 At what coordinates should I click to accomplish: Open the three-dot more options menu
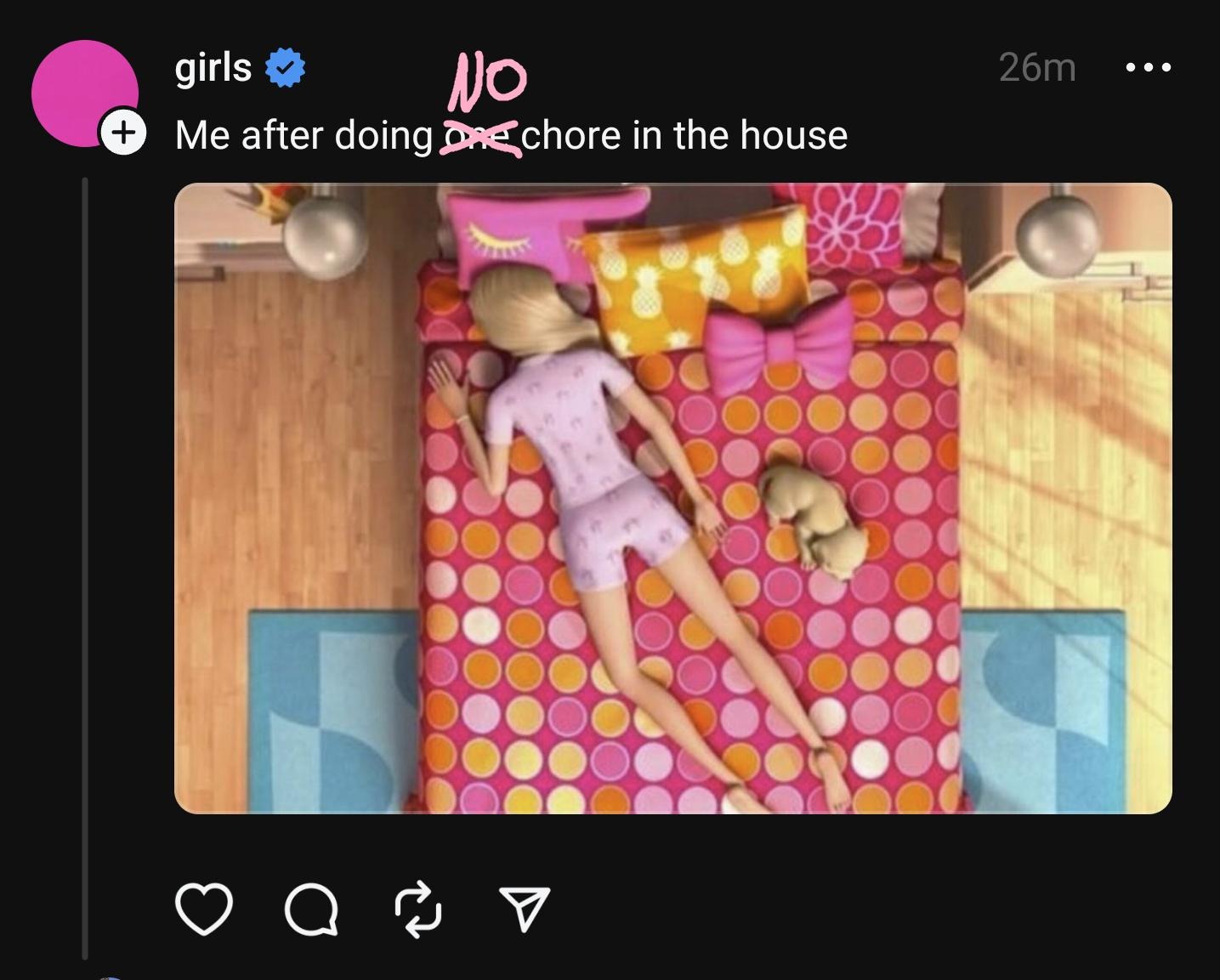[x=1149, y=67]
